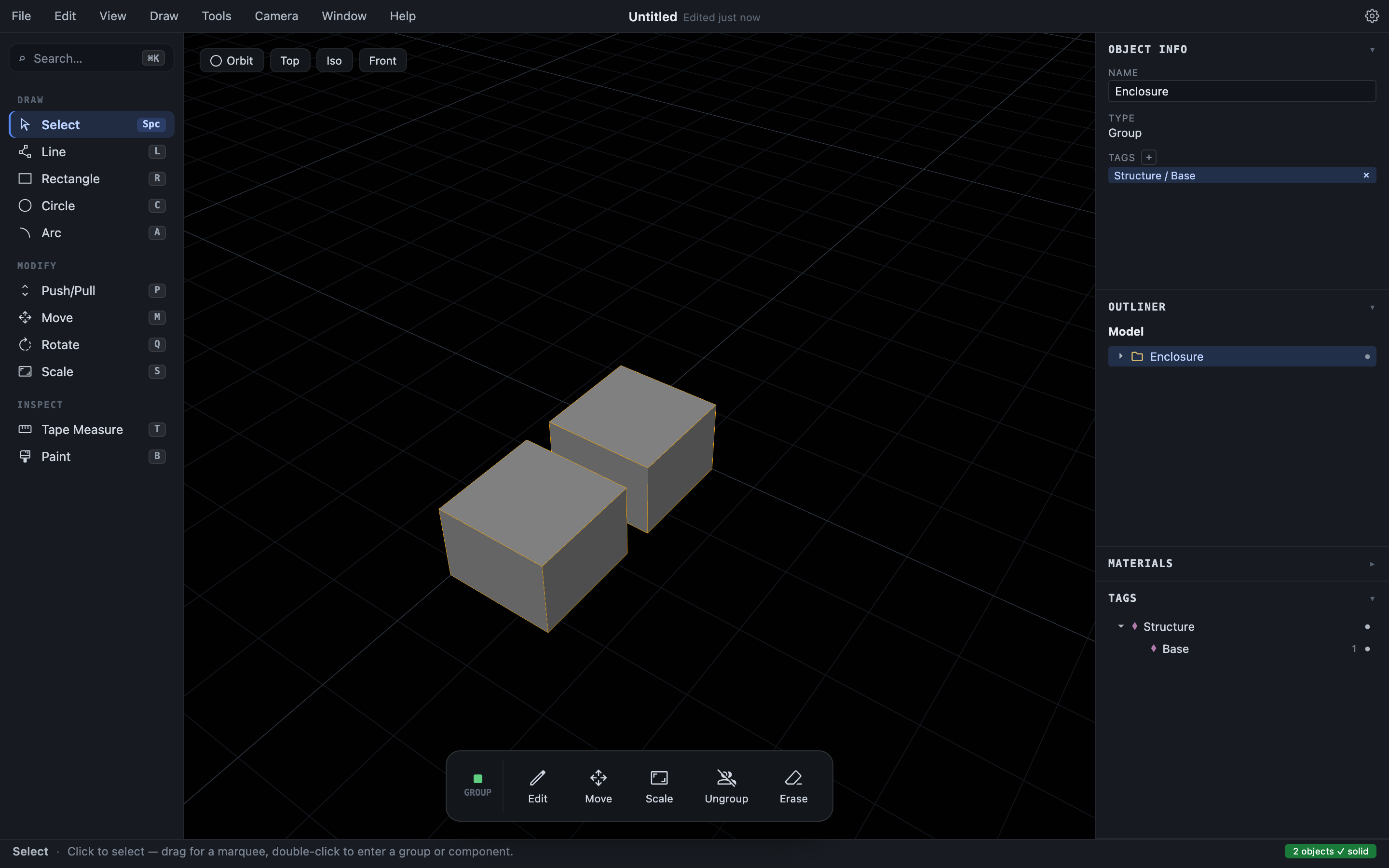Switch to Iso view
Screen dimensions: 1389x868
point(334,60)
